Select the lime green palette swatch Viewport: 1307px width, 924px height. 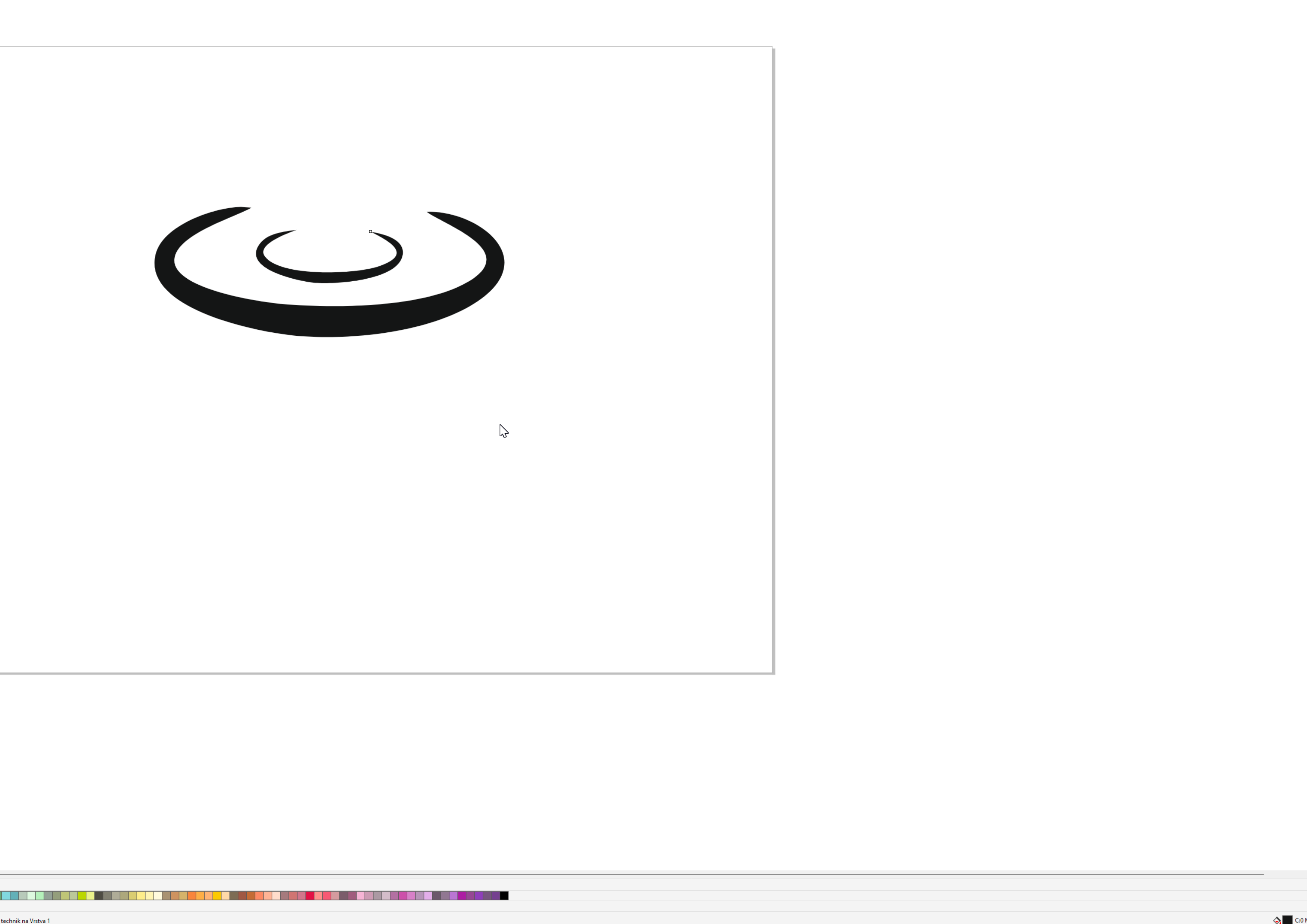(82, 896)
